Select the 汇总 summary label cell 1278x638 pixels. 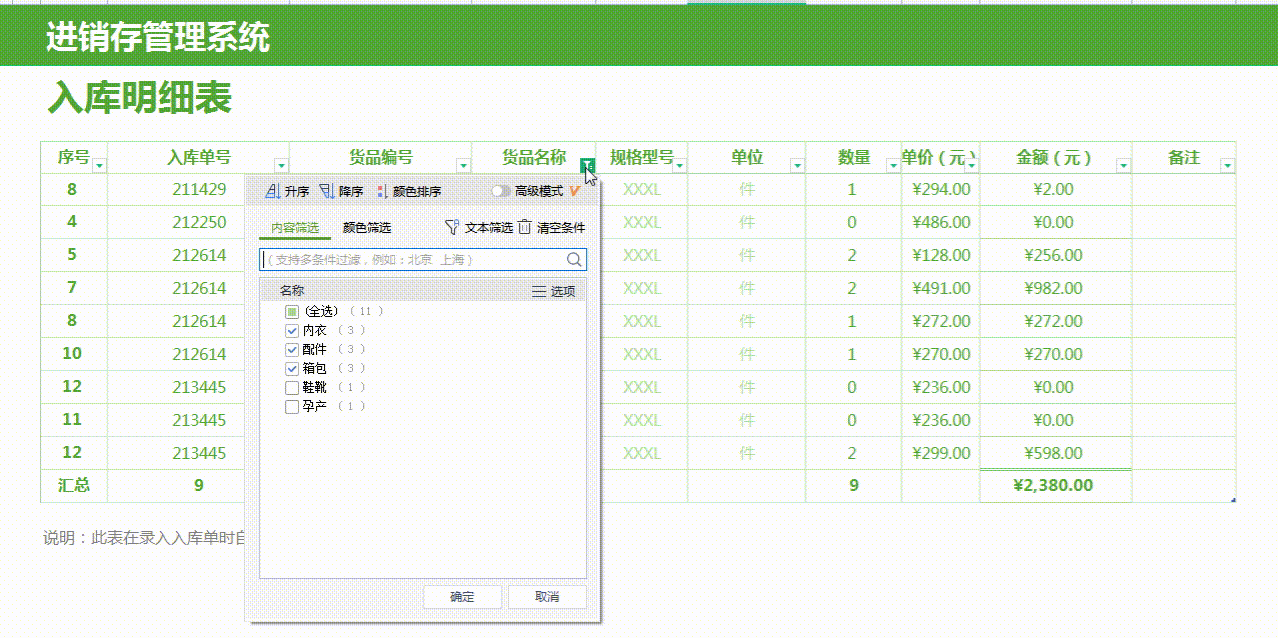coord(74,485)
